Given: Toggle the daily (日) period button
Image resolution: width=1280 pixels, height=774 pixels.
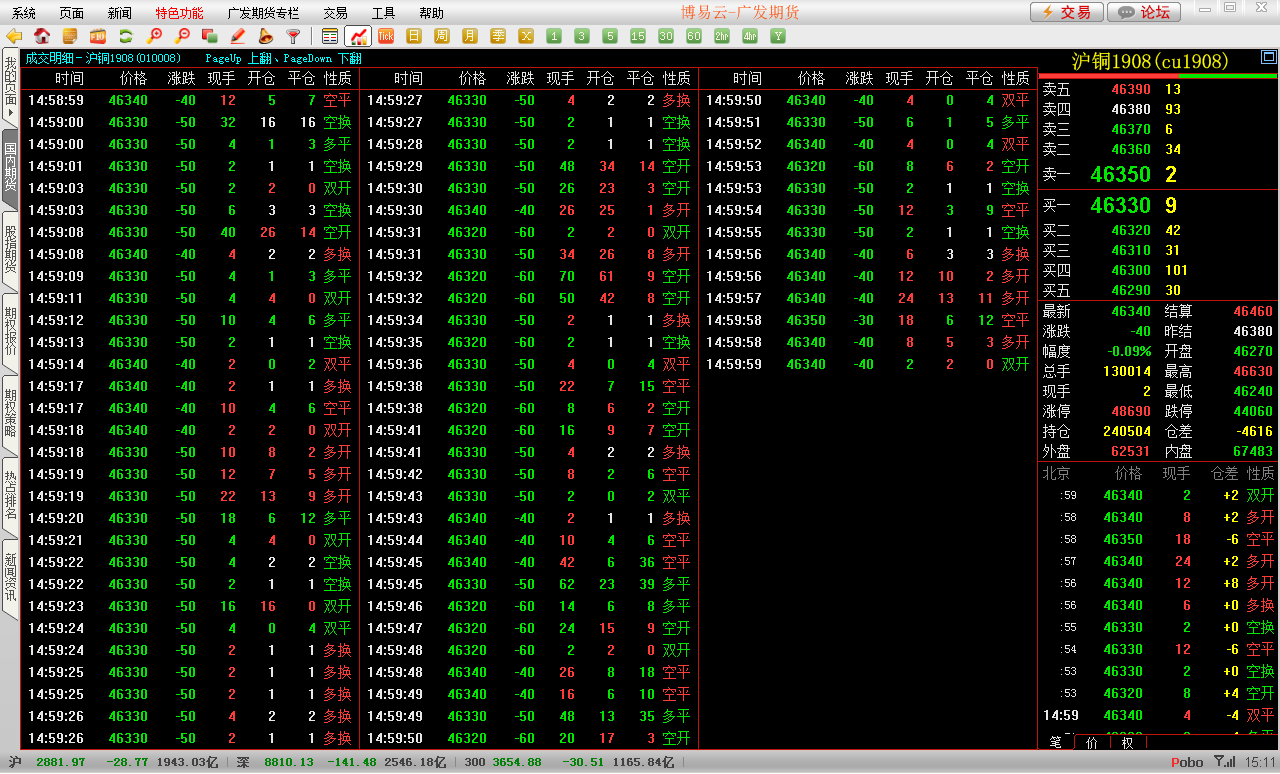Looking at the screenshot, I should tap(414, 36).
